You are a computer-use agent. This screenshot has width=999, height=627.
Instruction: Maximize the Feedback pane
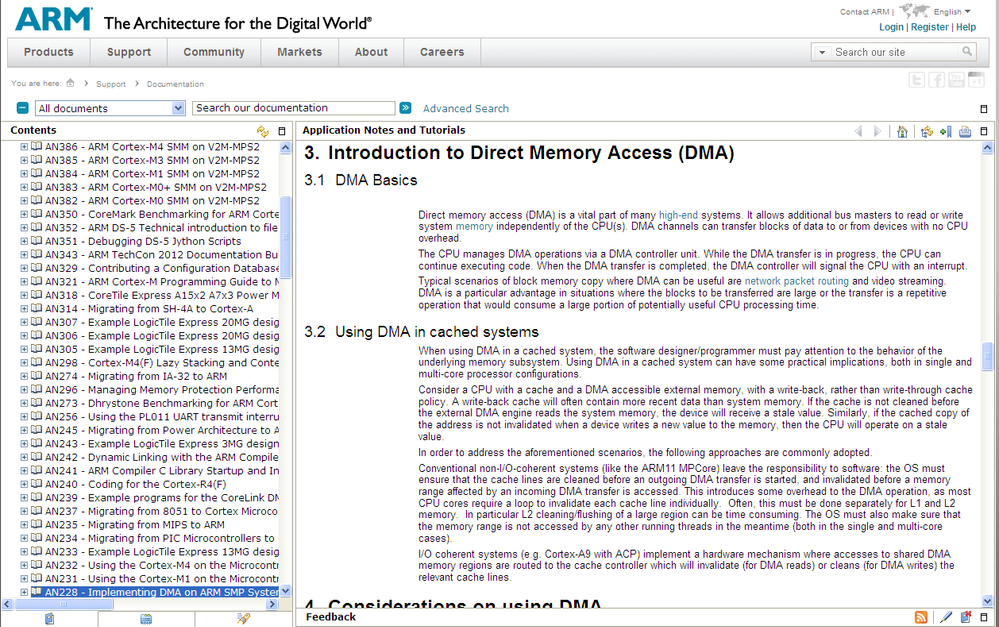coord(984,617)
